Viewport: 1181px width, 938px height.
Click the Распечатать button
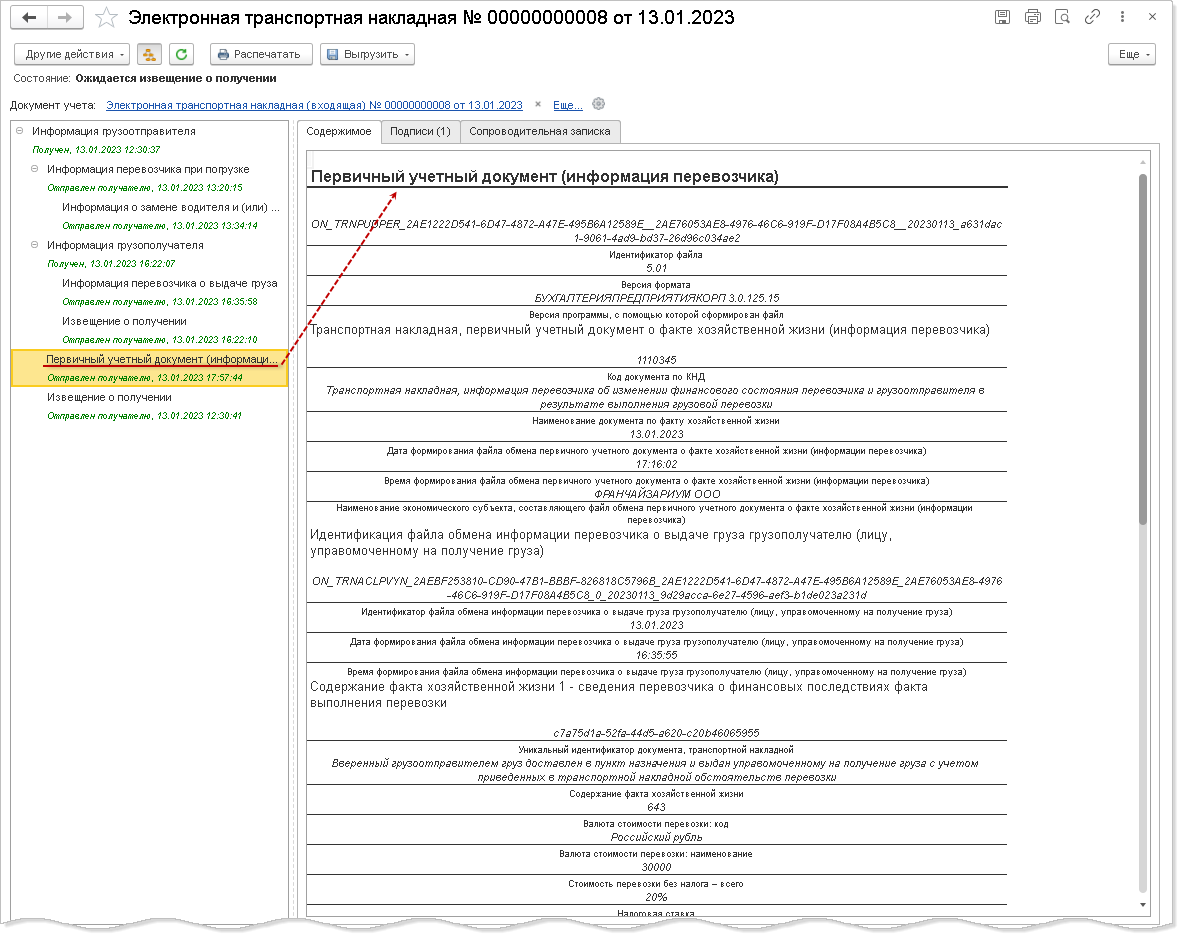261,54
